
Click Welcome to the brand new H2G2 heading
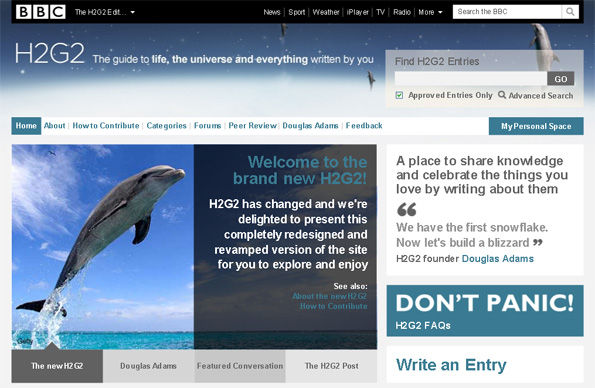tap(300, 170)
